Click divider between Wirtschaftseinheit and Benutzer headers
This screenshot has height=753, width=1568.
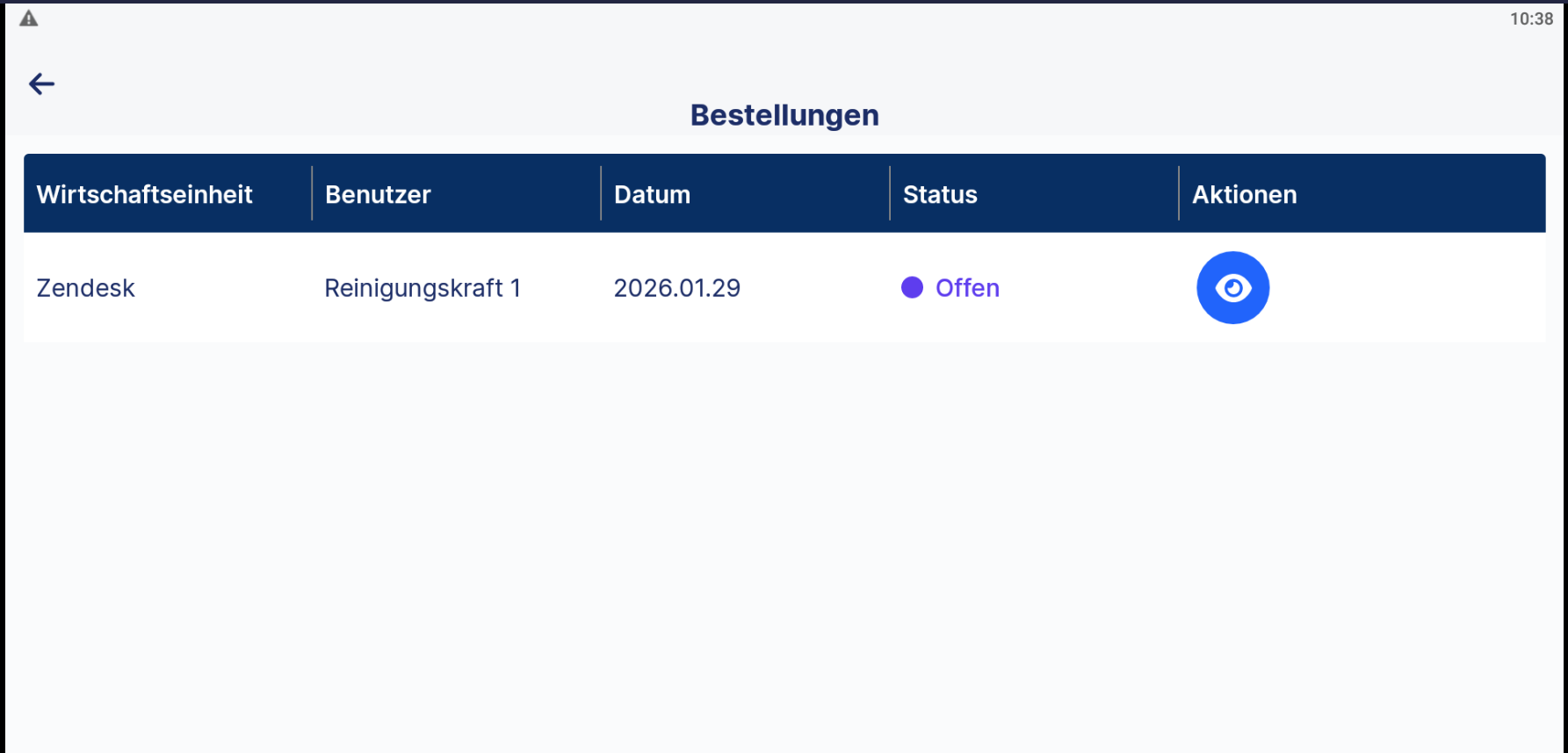tap(312, 193)
